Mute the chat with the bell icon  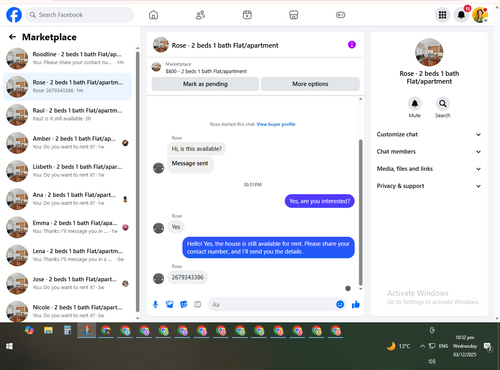(415, 104)
